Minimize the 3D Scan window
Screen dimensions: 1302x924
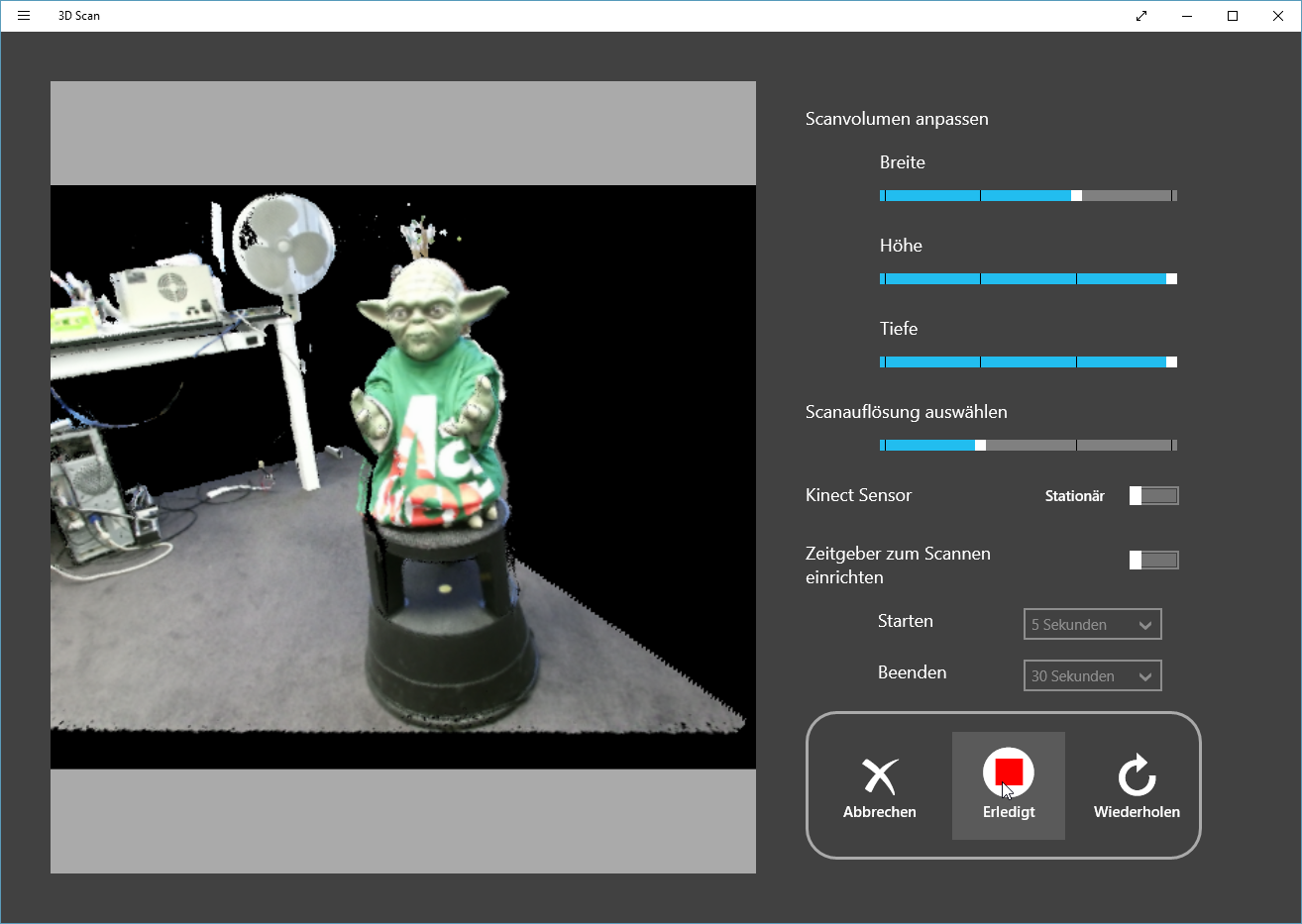(x=1187, y=16)
